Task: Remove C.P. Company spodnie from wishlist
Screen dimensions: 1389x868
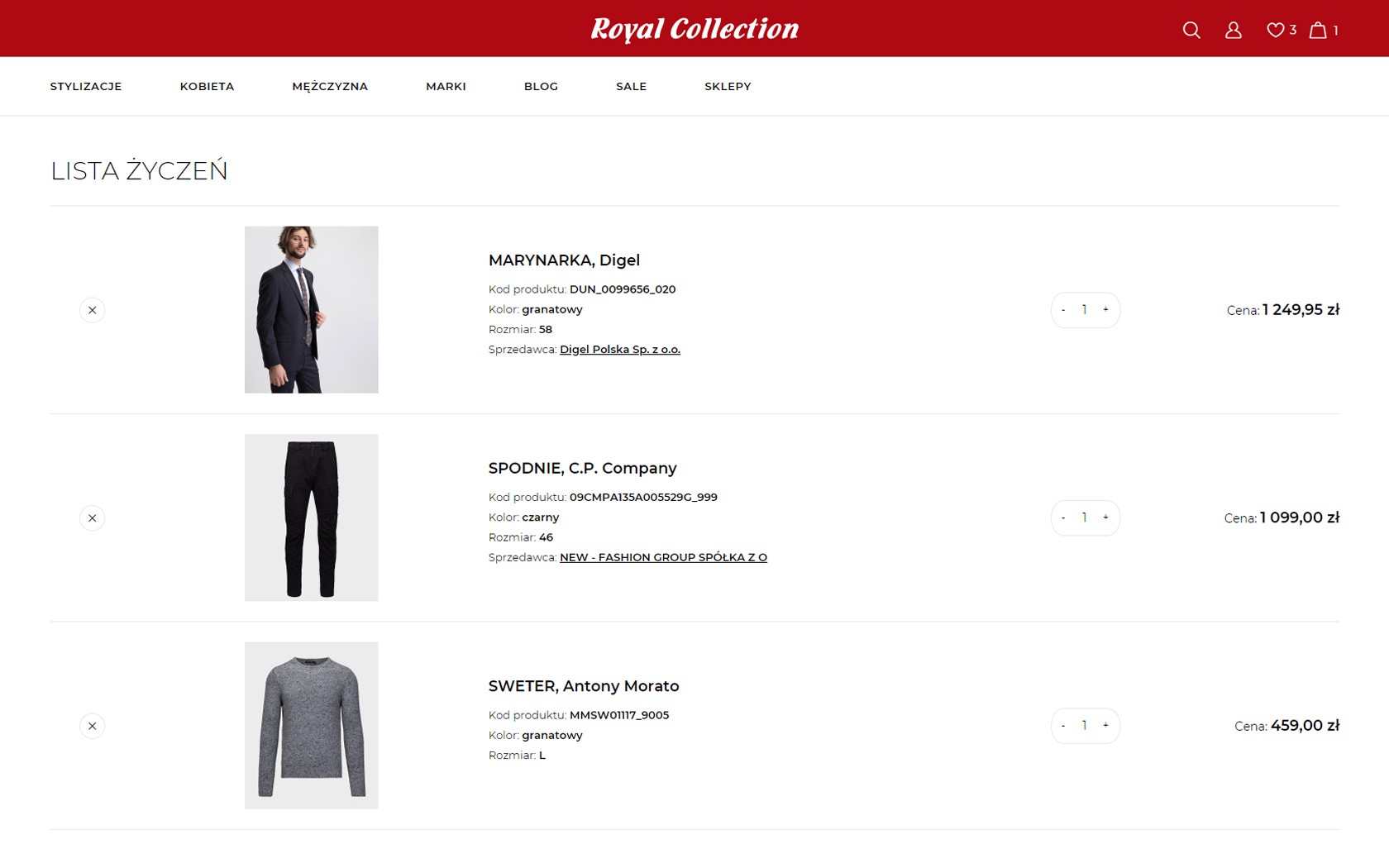Action: pyautogui.click(x=93, y=518)
